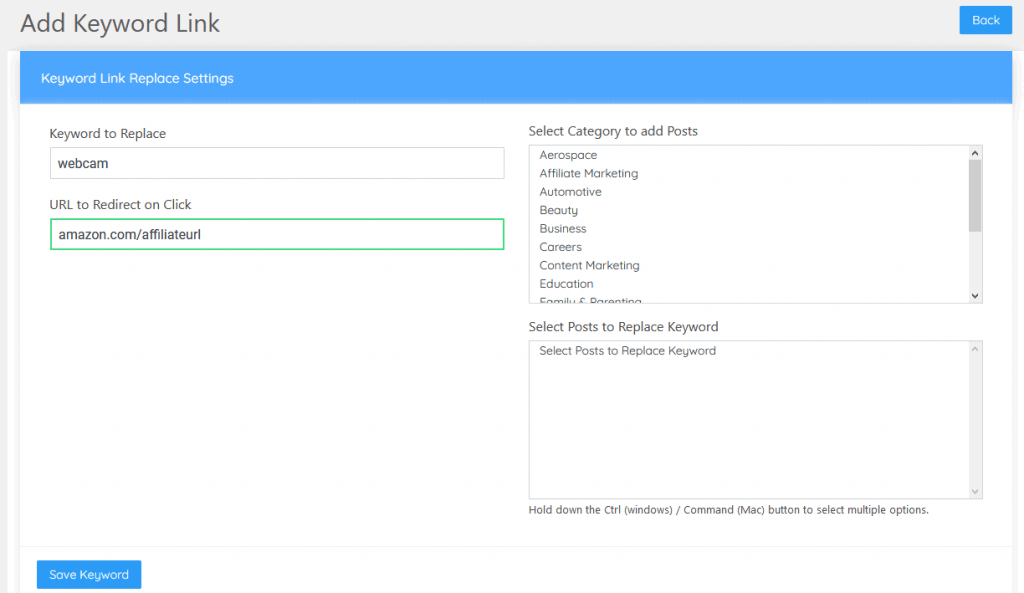The height and width of the screenshot is (593, 1024).
Task: Click the Keyword Link Replace Settings header
Action: point(137,78)
